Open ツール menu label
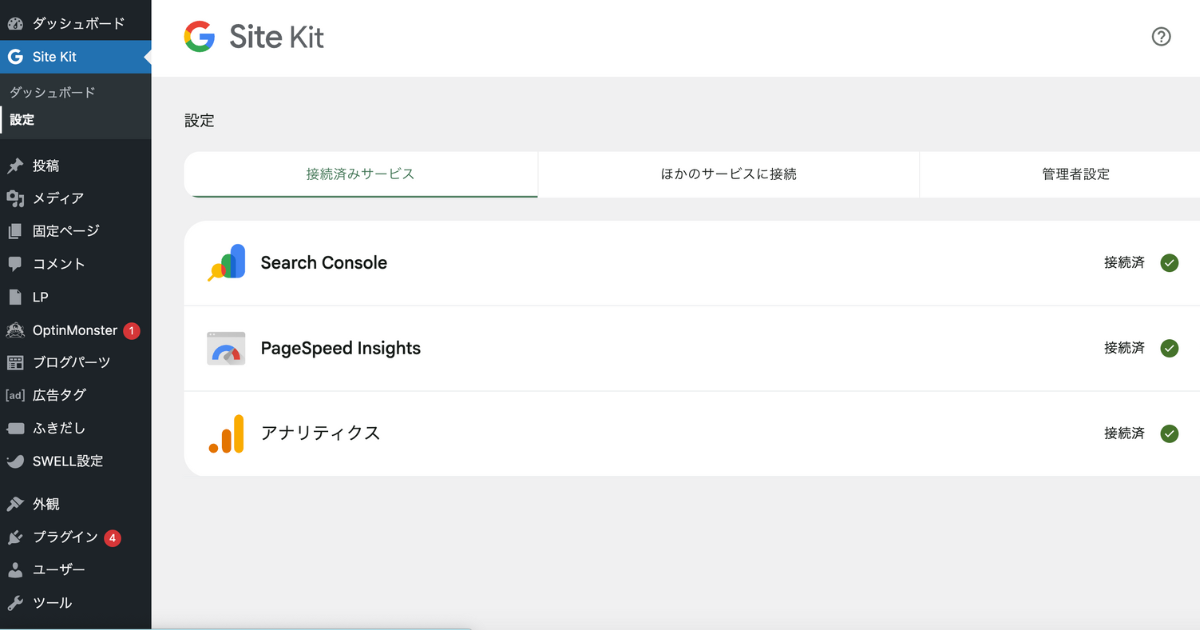Image resolution: width=1200 pixels, height=630 pixels. pos(52,603)
